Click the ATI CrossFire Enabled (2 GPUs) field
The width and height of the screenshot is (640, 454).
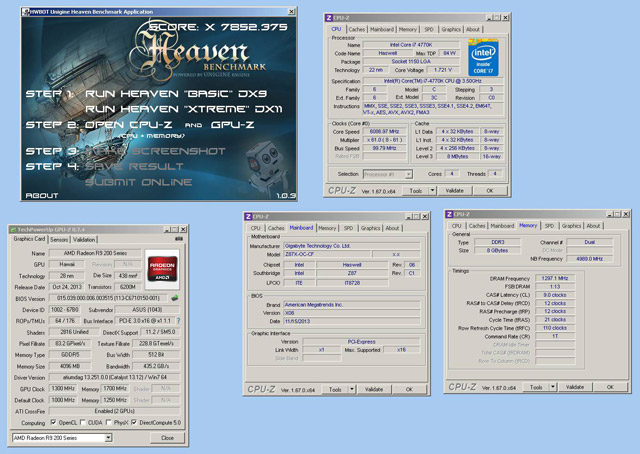click(x=114, y=411)
